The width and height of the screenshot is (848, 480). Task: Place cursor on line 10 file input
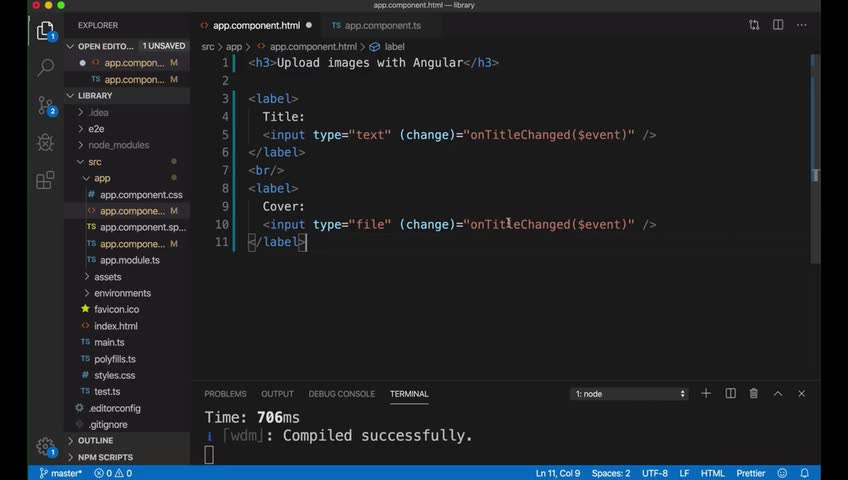tap(459, 224)
